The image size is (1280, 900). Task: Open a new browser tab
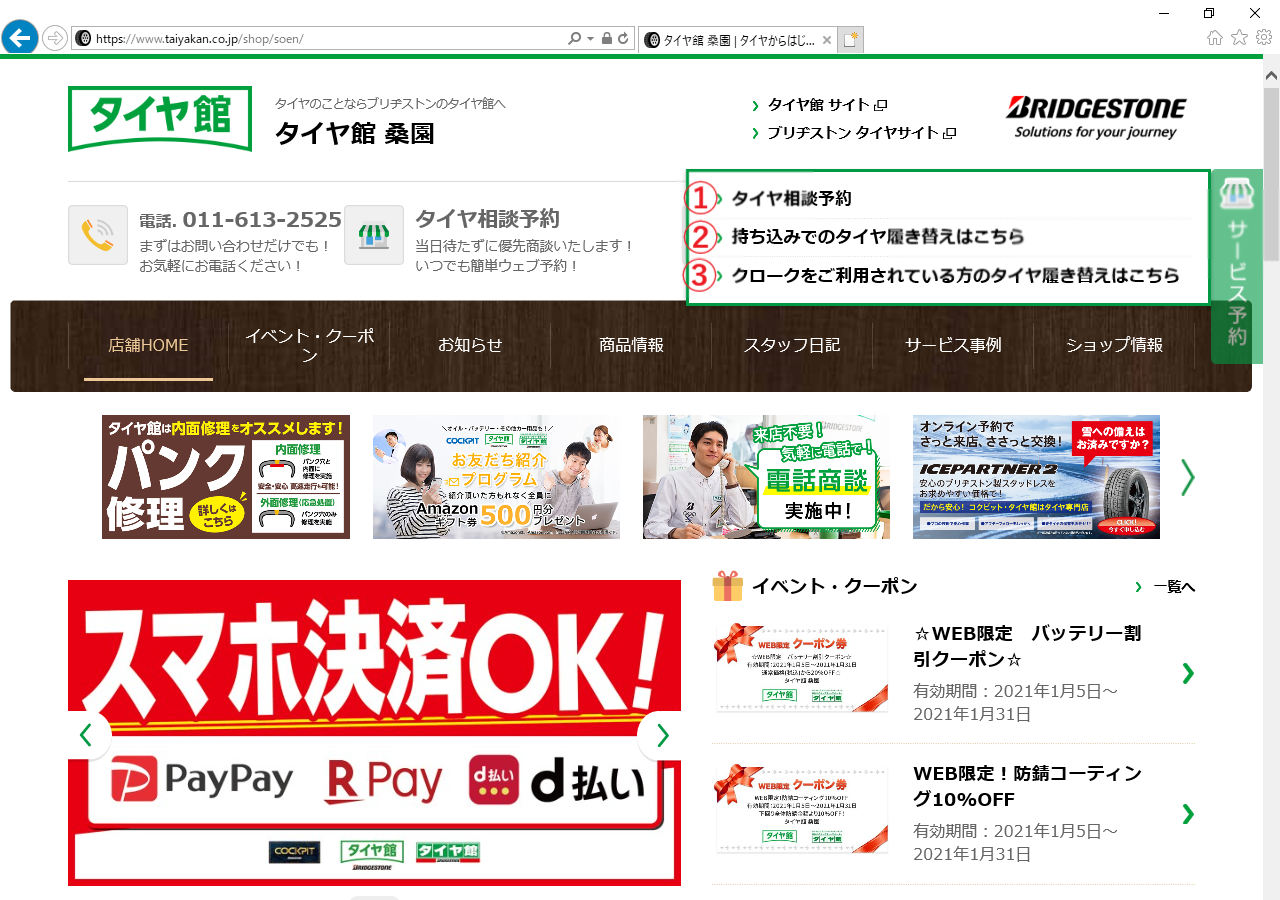[850, 40]
